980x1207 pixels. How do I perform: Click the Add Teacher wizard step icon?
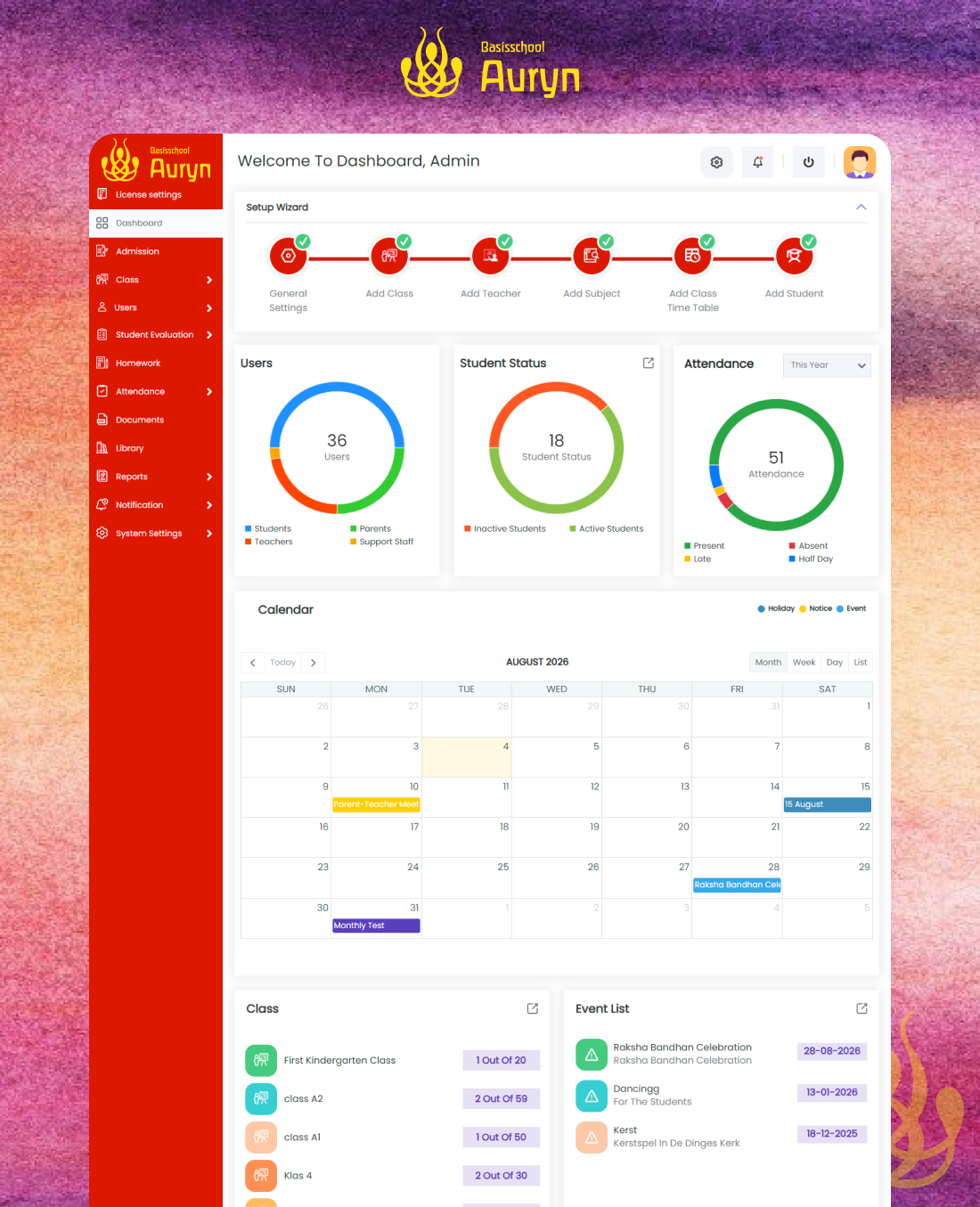491,256
